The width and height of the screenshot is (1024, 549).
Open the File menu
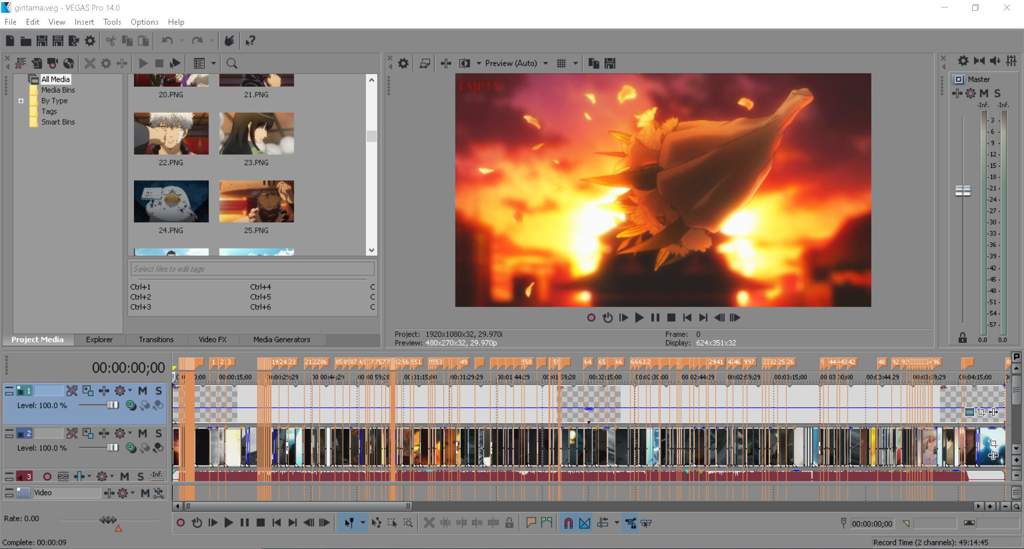pyautogui.click(x=10, y=22)
